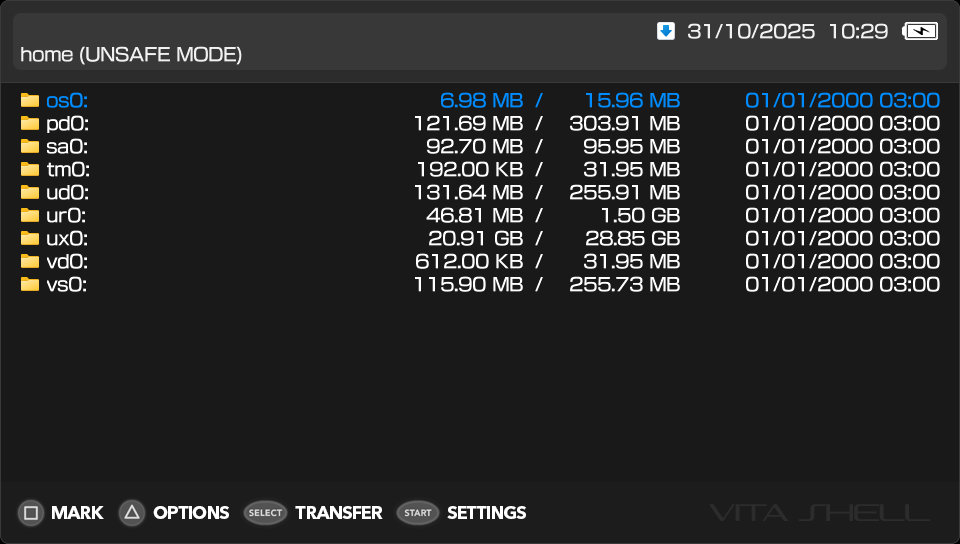Click the VITA SHELL logo text
The width and height of the screenshot is (960, 544).
coord(819,513)
